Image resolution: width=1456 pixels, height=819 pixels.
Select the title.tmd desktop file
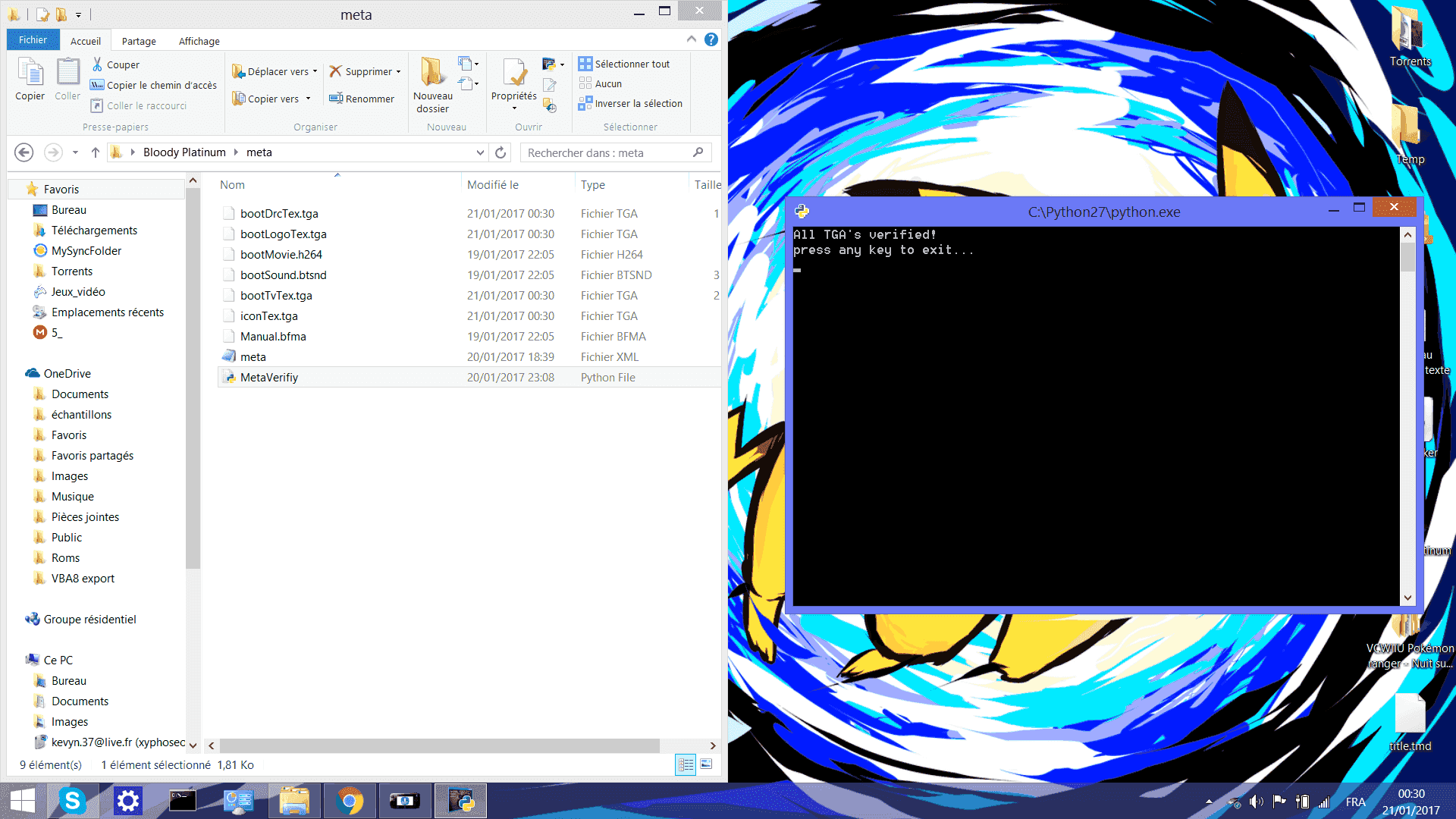pos(1410,722)
